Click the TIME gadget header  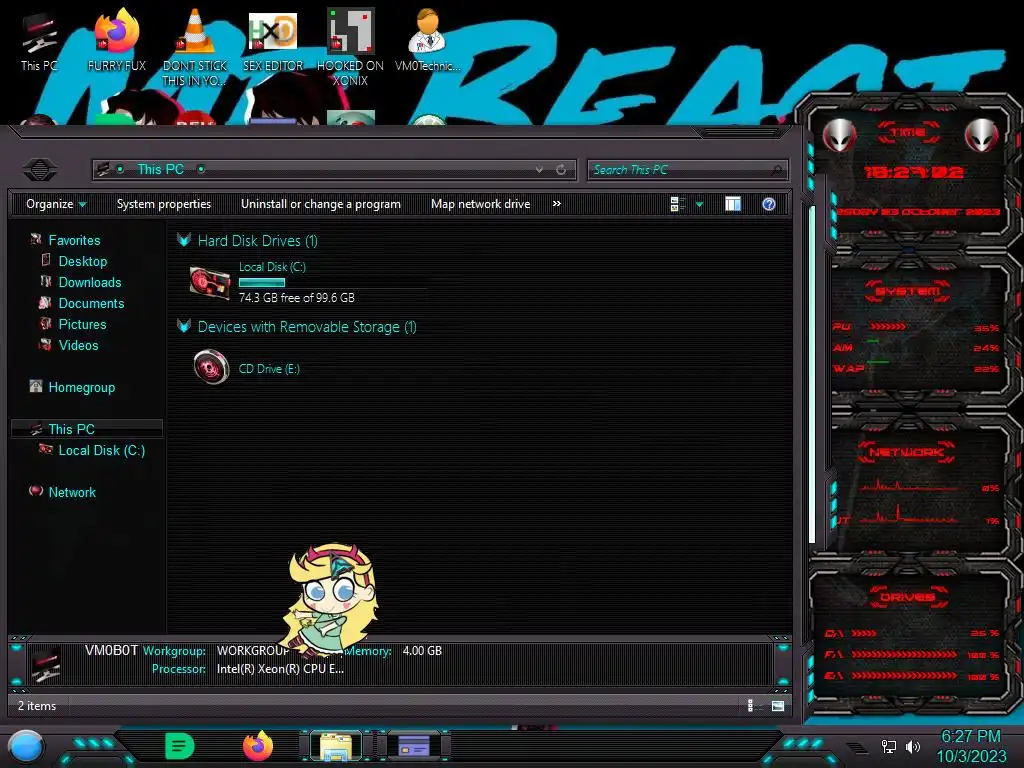click(x=907, y=133)
